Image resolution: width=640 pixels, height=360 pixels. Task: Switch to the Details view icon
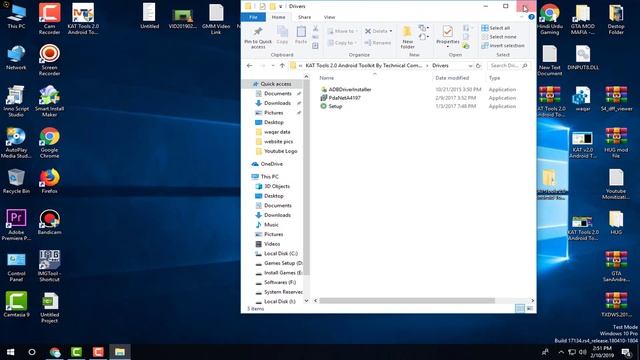(x=520, y=309)
